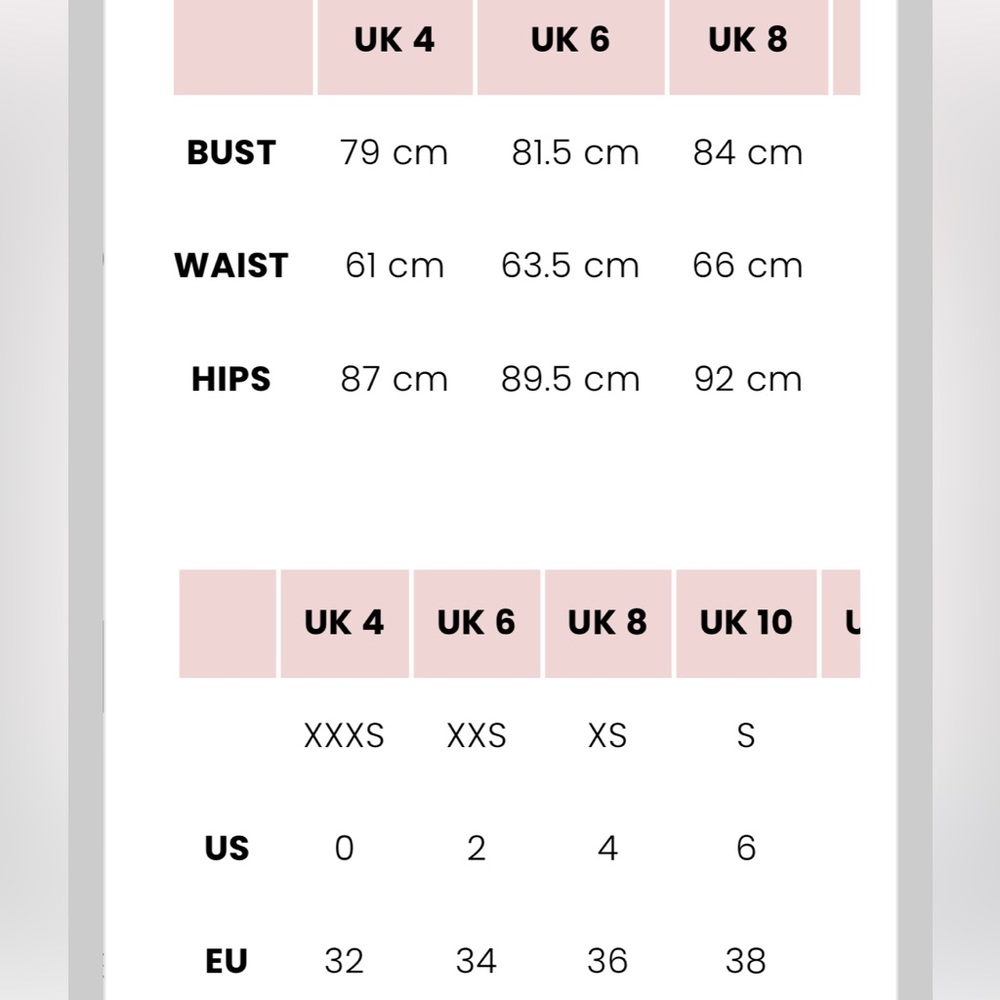The image size is (1000, 1000).
Task: Click the 92 cm hips measurement
Action: click(x=747, y=379)
